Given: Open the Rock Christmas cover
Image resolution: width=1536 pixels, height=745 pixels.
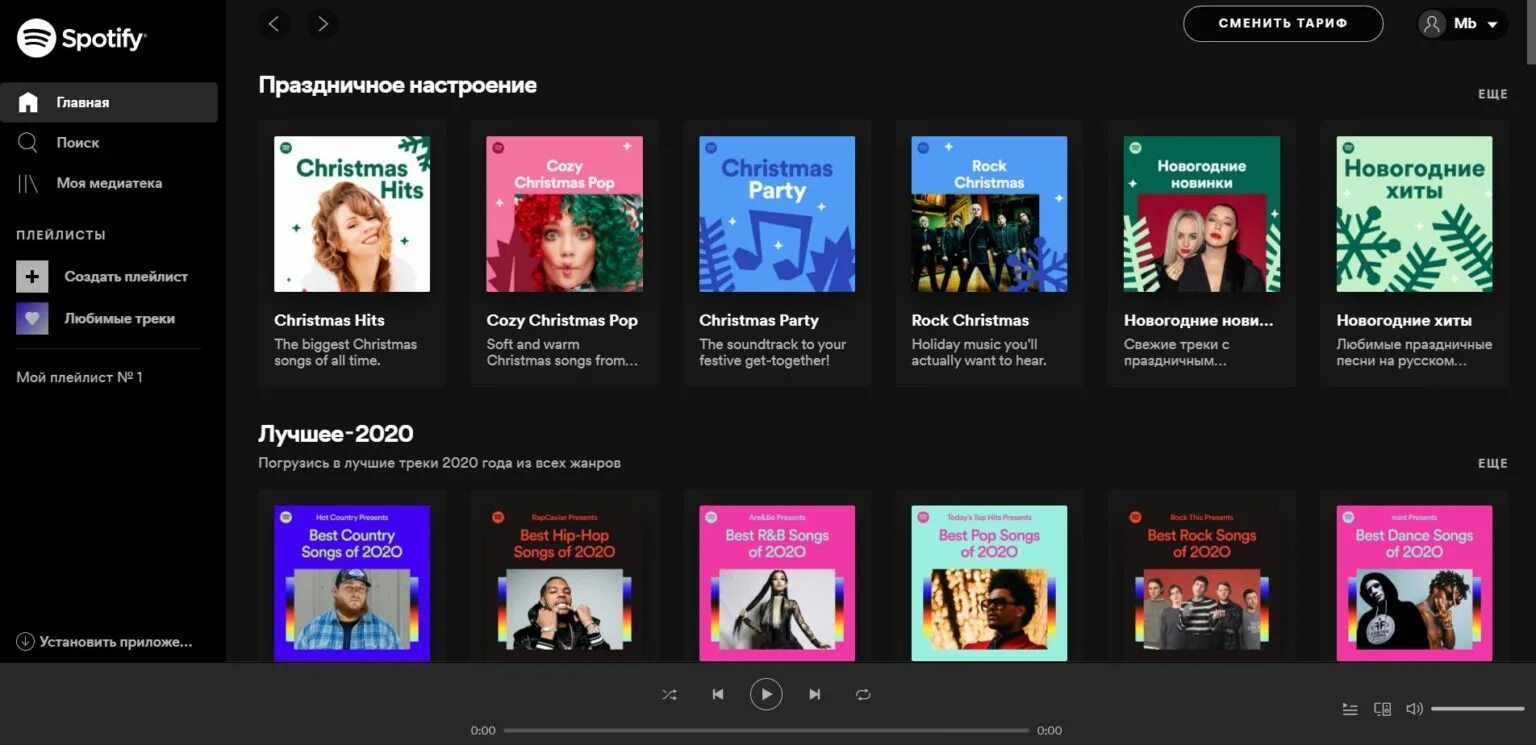Looking at the screenshot, I should pyautogui.click(x=989, y=214).
